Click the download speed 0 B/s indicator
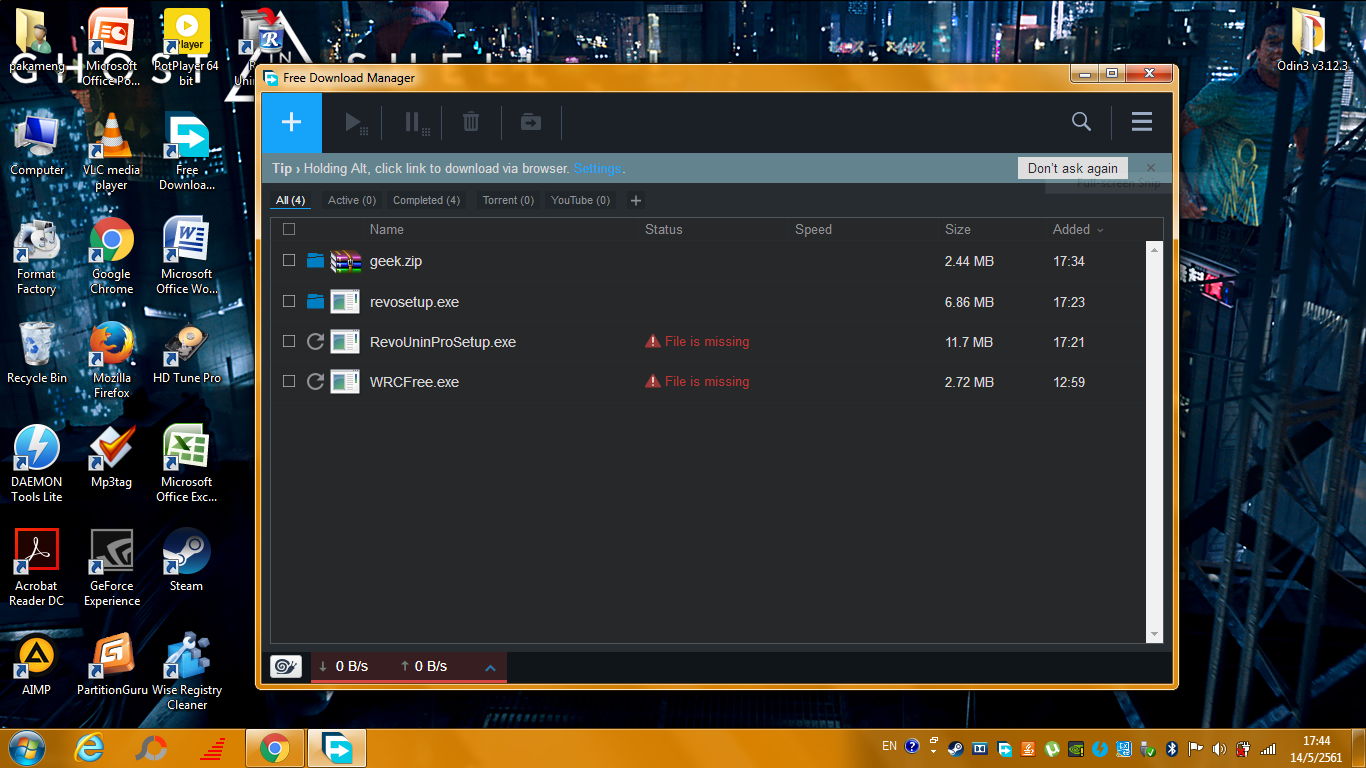This screenshot has width=1366, height=768. pyautogui.click(x=343, y=666)
